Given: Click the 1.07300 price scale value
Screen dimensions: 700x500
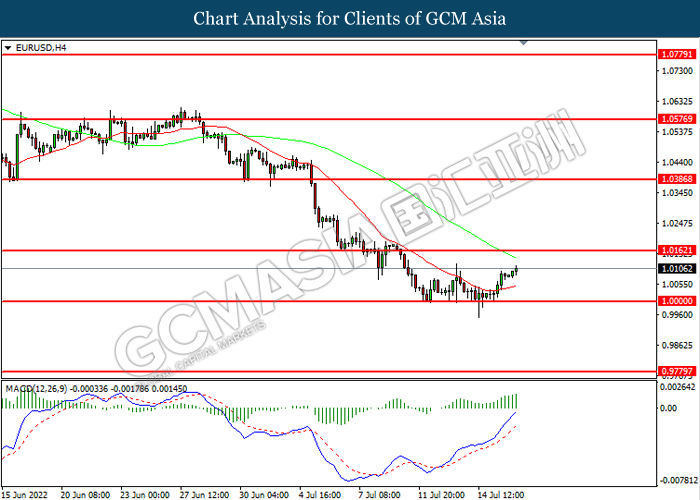Looking at the screenshot, I should coord(677,71).
